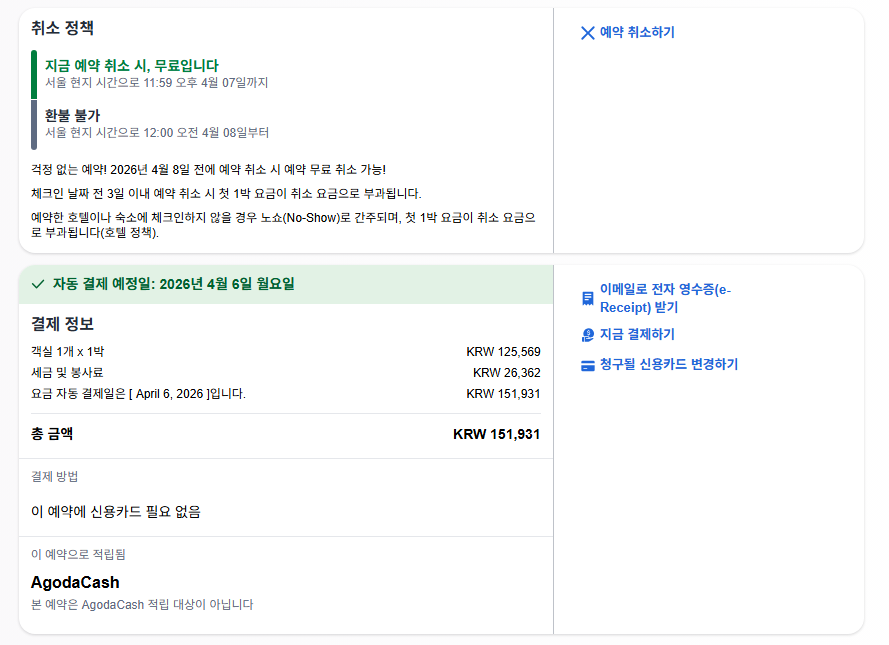Click the green free-cancellation indicator bar
Screen dimensions: 889x645
click(34, 74)
